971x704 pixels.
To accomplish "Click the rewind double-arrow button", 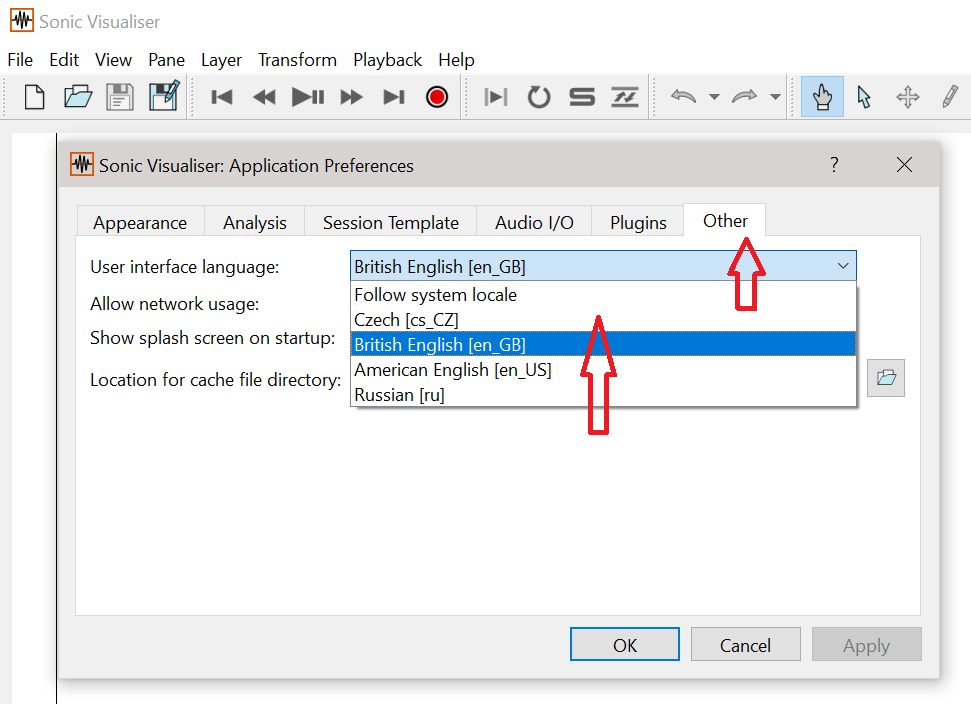I will click(264, 97).
